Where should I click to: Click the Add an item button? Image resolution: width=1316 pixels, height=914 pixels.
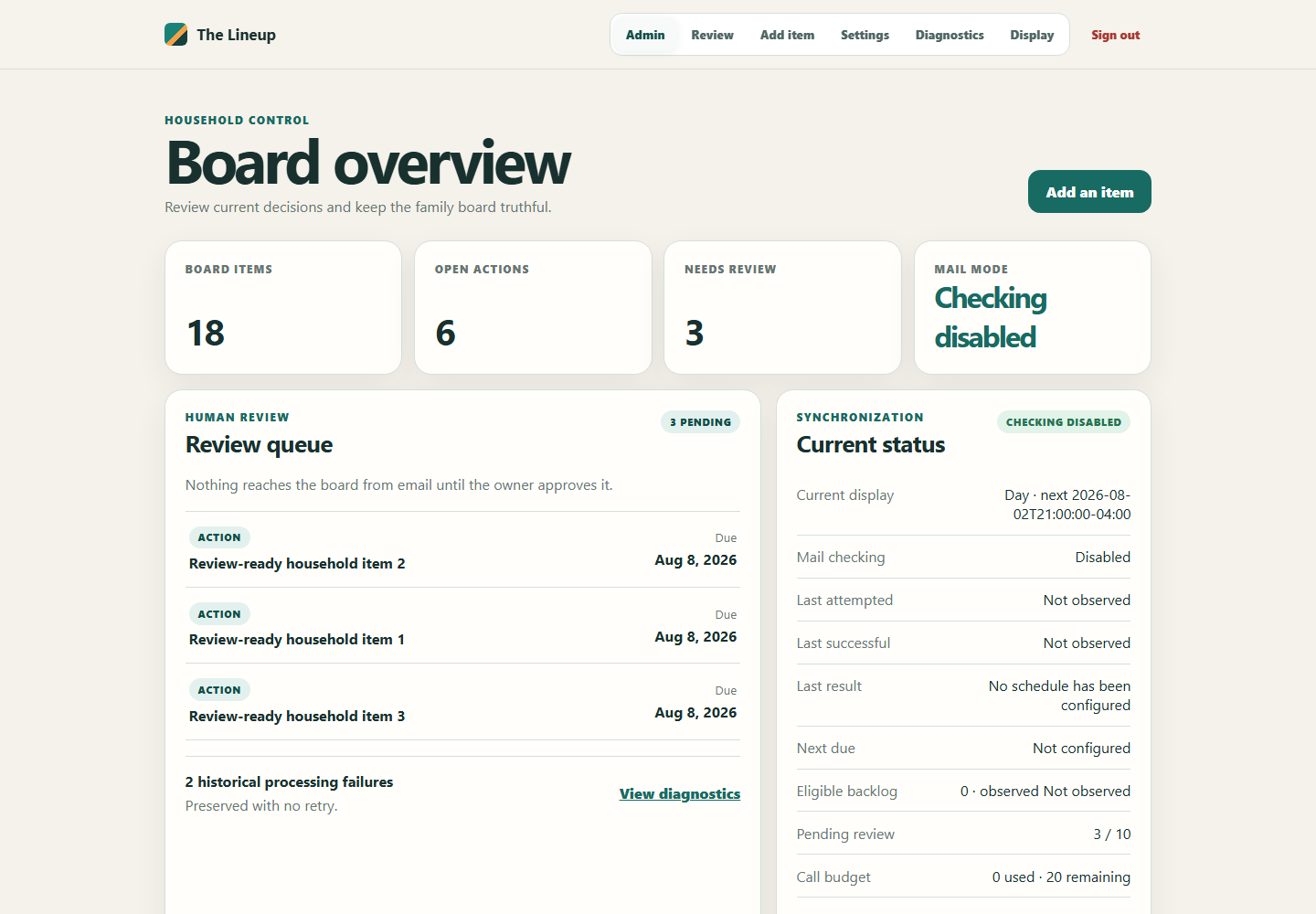pyautogui.click(x=1089, y=192)
